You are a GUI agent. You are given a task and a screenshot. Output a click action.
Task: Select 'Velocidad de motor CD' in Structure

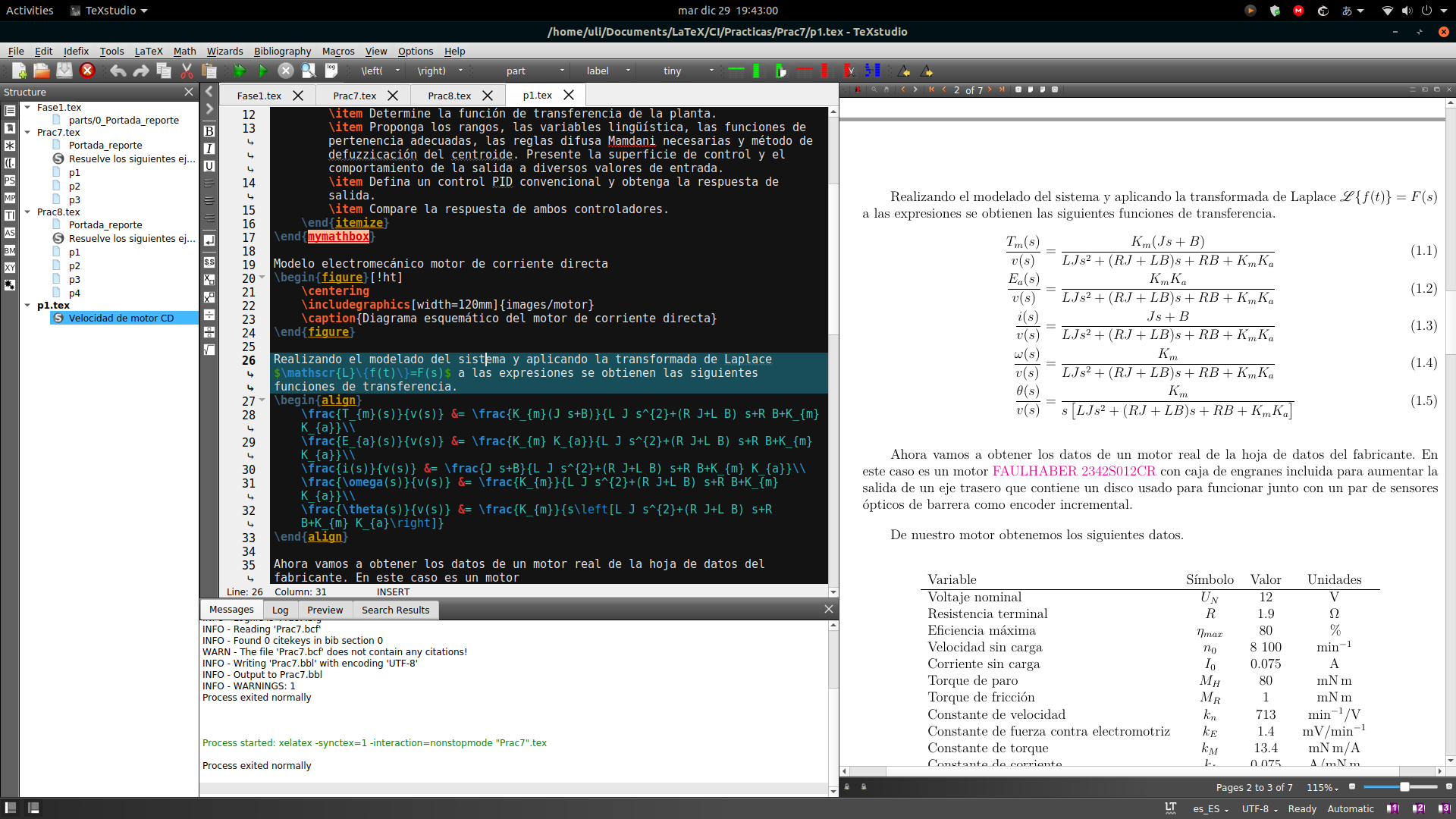[121, 318]
